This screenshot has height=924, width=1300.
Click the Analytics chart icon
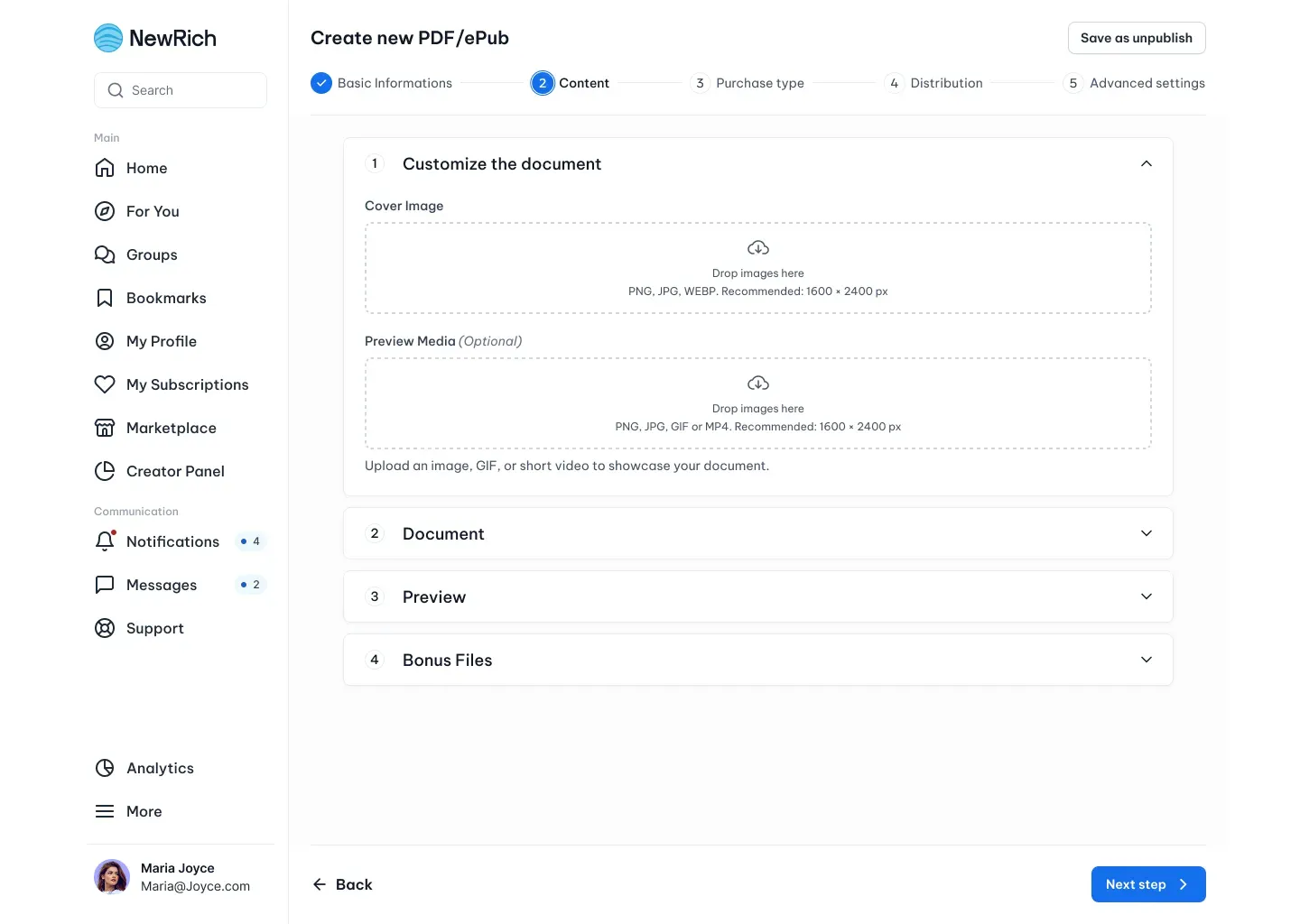pos(105,768)
